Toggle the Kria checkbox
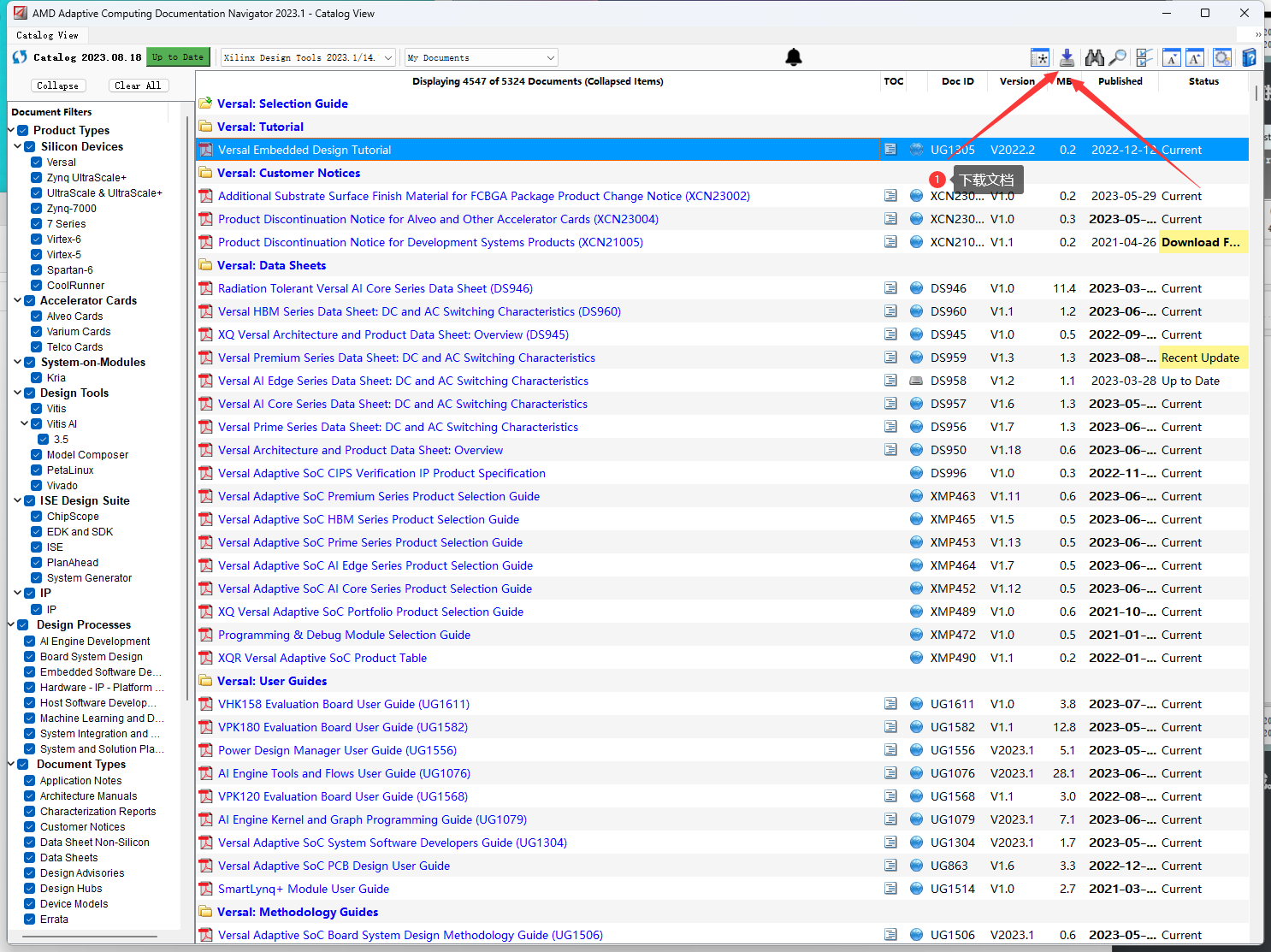 point(37,378)
